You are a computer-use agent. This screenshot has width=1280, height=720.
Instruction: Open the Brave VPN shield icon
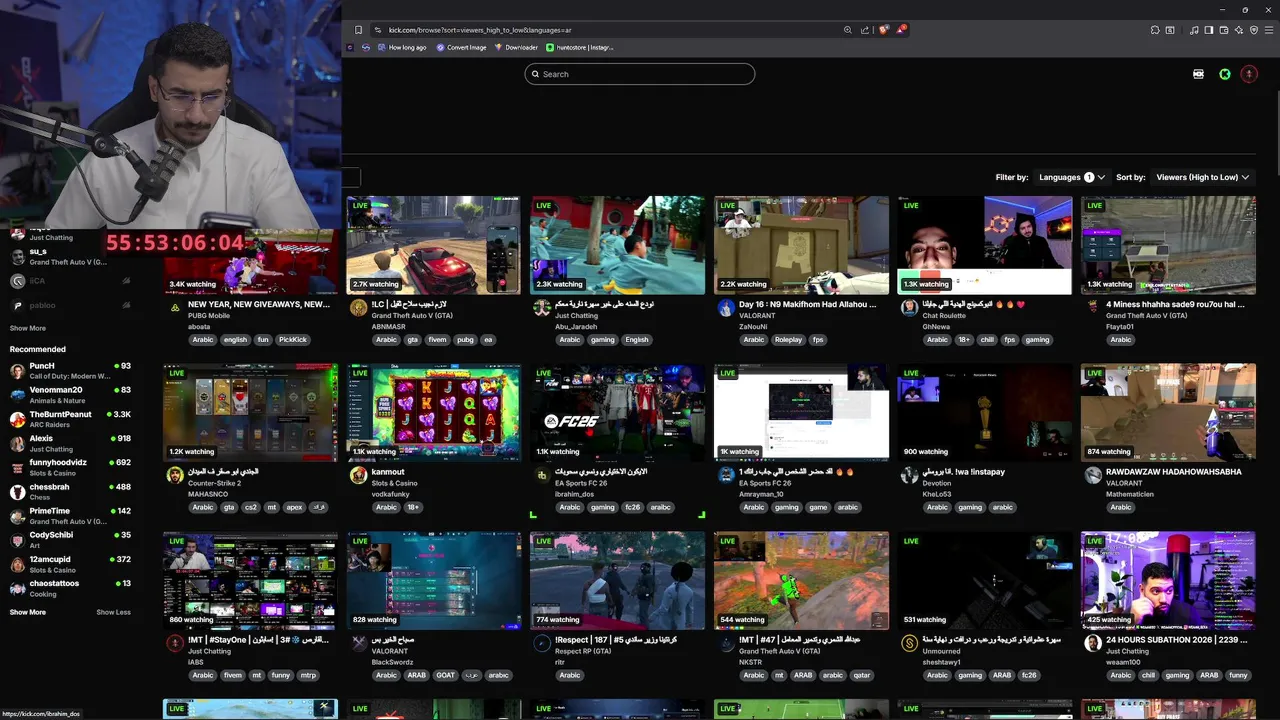coord(1254,30)
